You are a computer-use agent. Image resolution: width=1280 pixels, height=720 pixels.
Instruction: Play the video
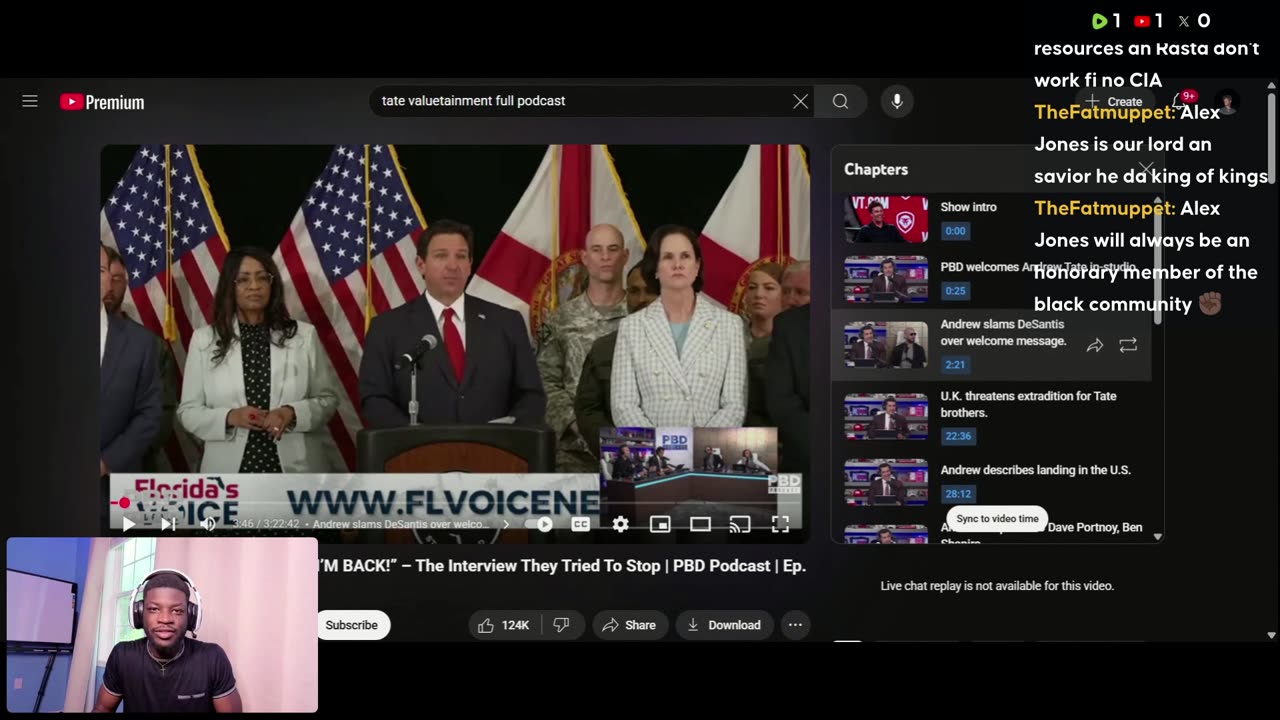[128, 524]
